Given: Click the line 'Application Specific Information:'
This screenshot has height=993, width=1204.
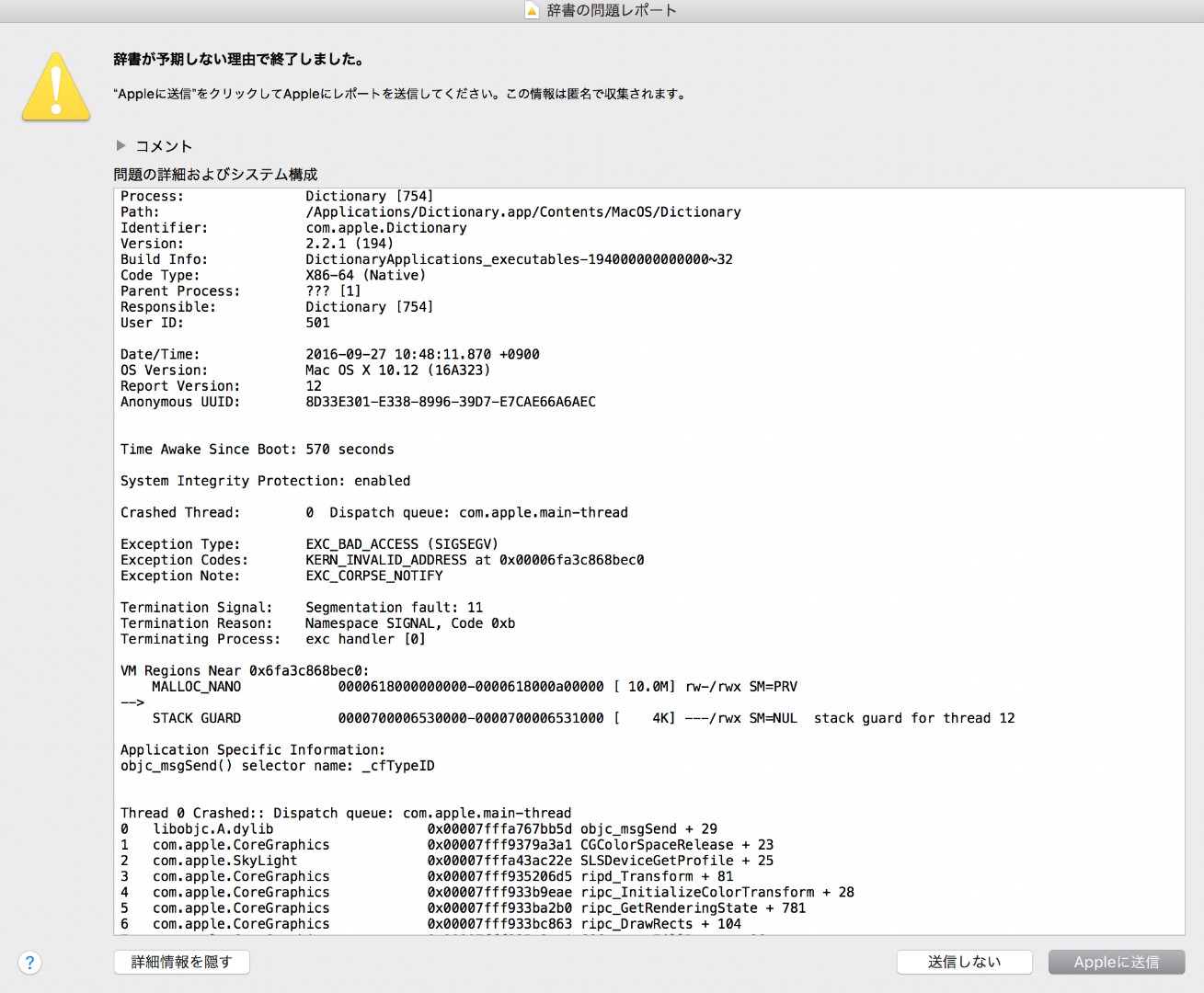Looking at the screenshot, I should [x=253, y=749].
